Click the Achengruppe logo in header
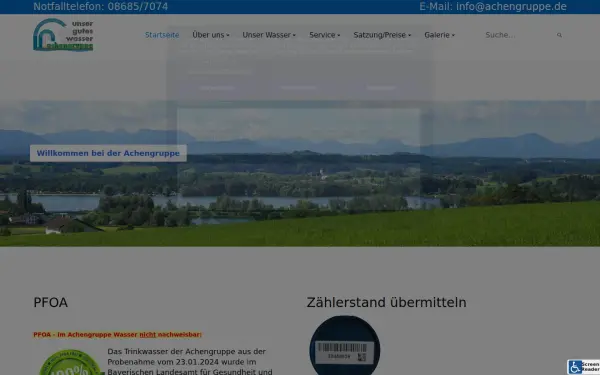The height and width of the screenshot is (375, 600). 63,34
